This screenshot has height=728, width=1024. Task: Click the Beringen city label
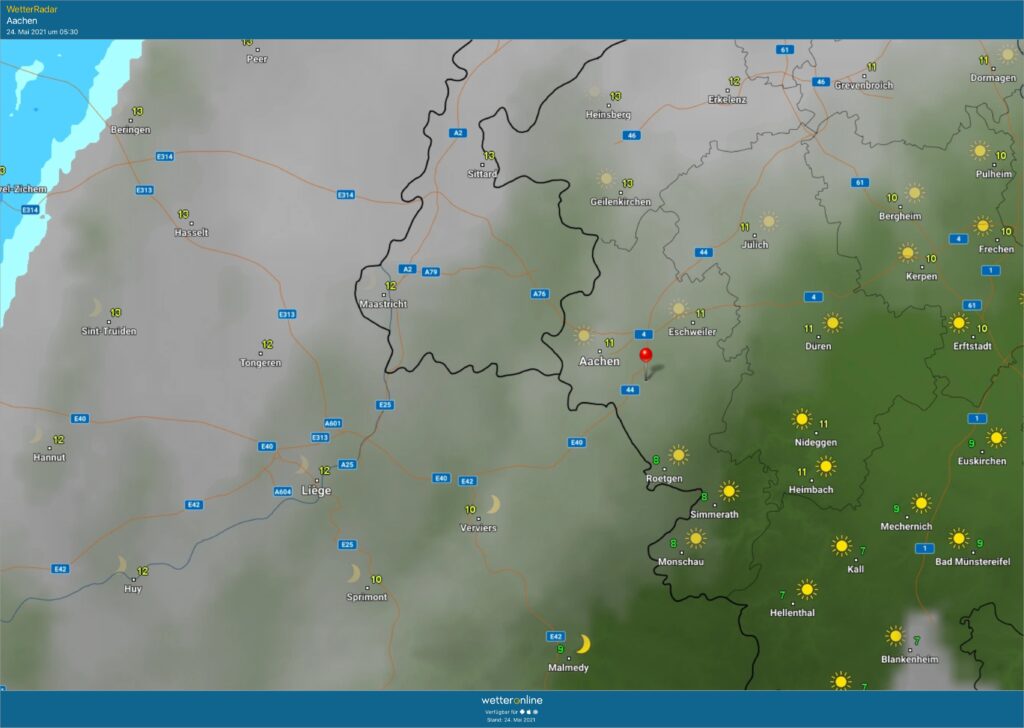click(x=130, y=129)
